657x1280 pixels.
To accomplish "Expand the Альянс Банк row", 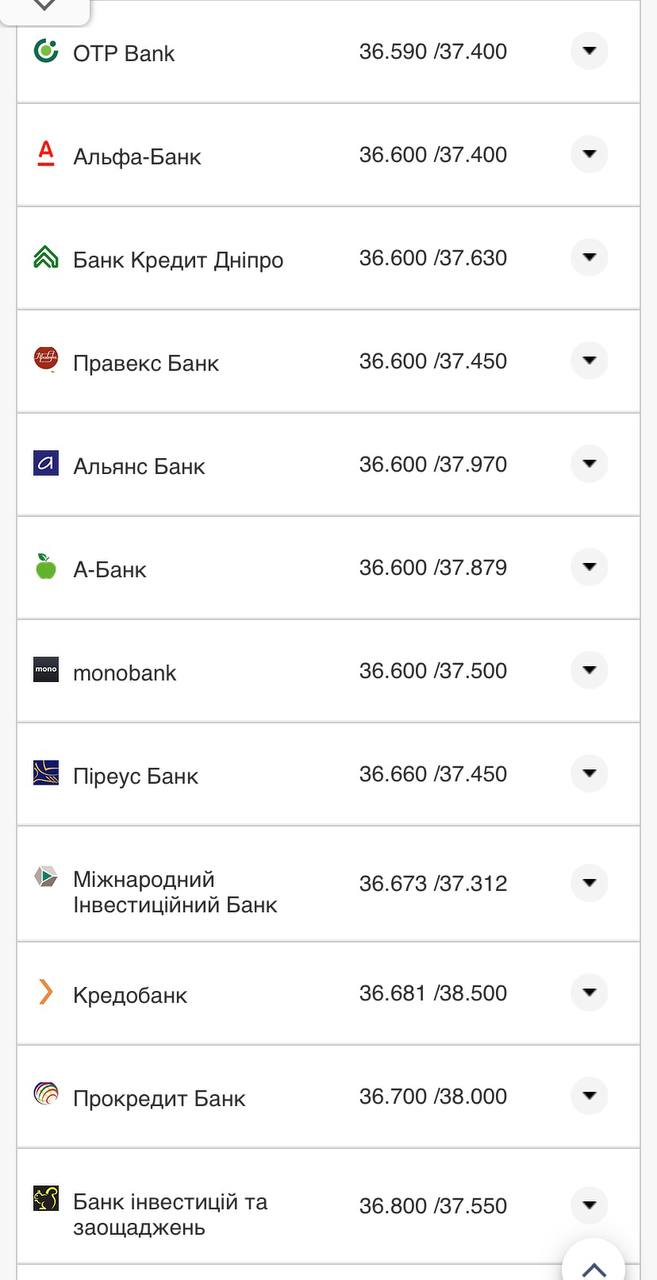I will pos(589,464).
